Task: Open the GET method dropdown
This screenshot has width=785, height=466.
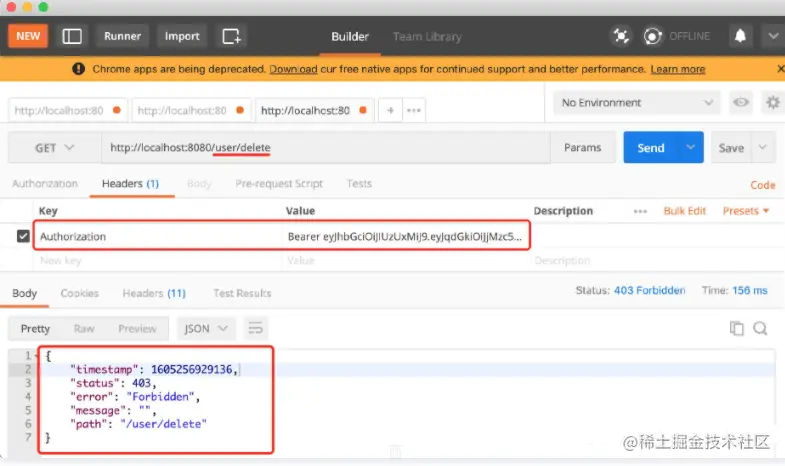Action: coord(54,148)
